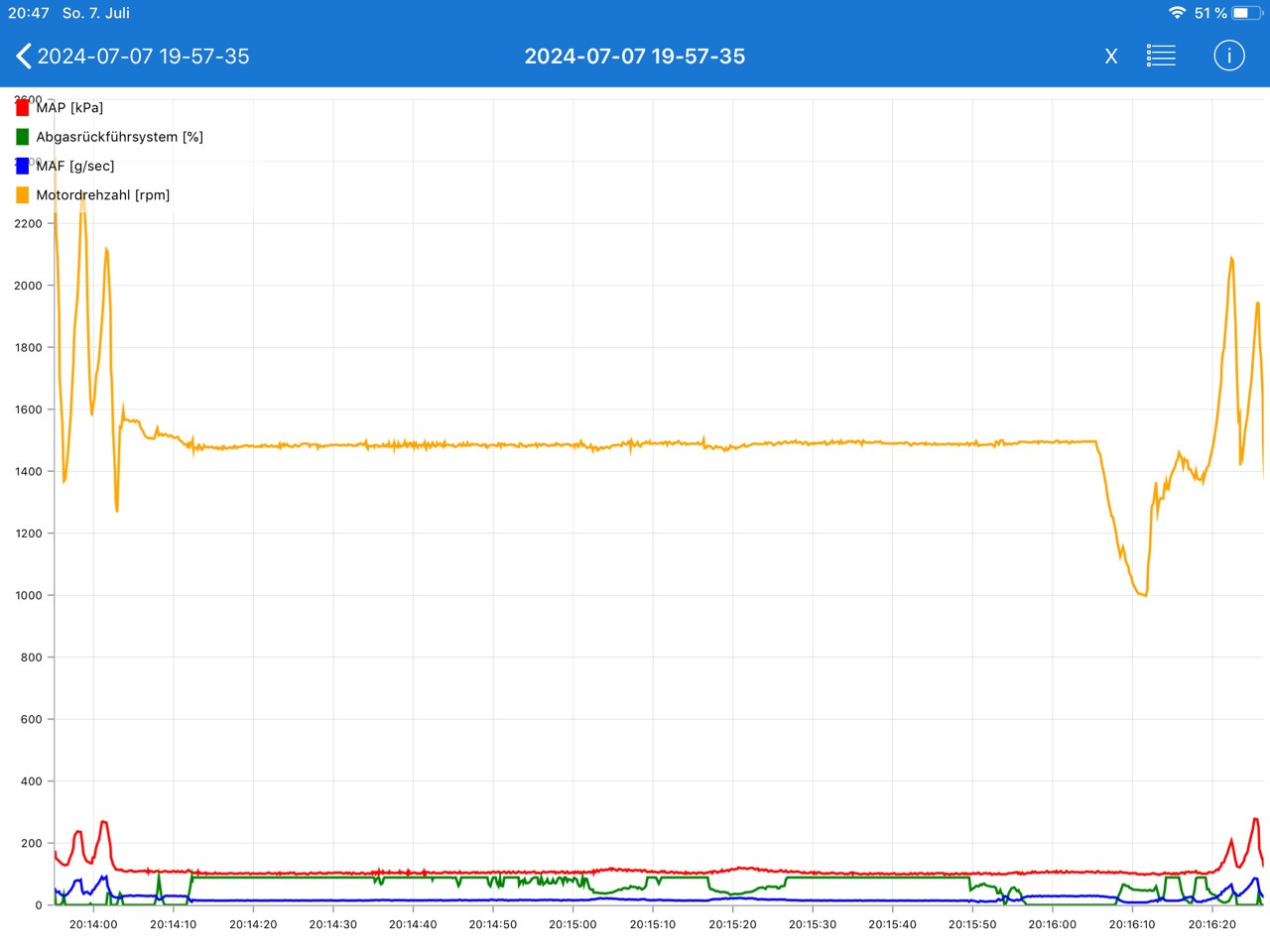This screenshot has width=1270, height=952.
Task: Click the 20:15:40 time axis label
Action: click(892, 924)
